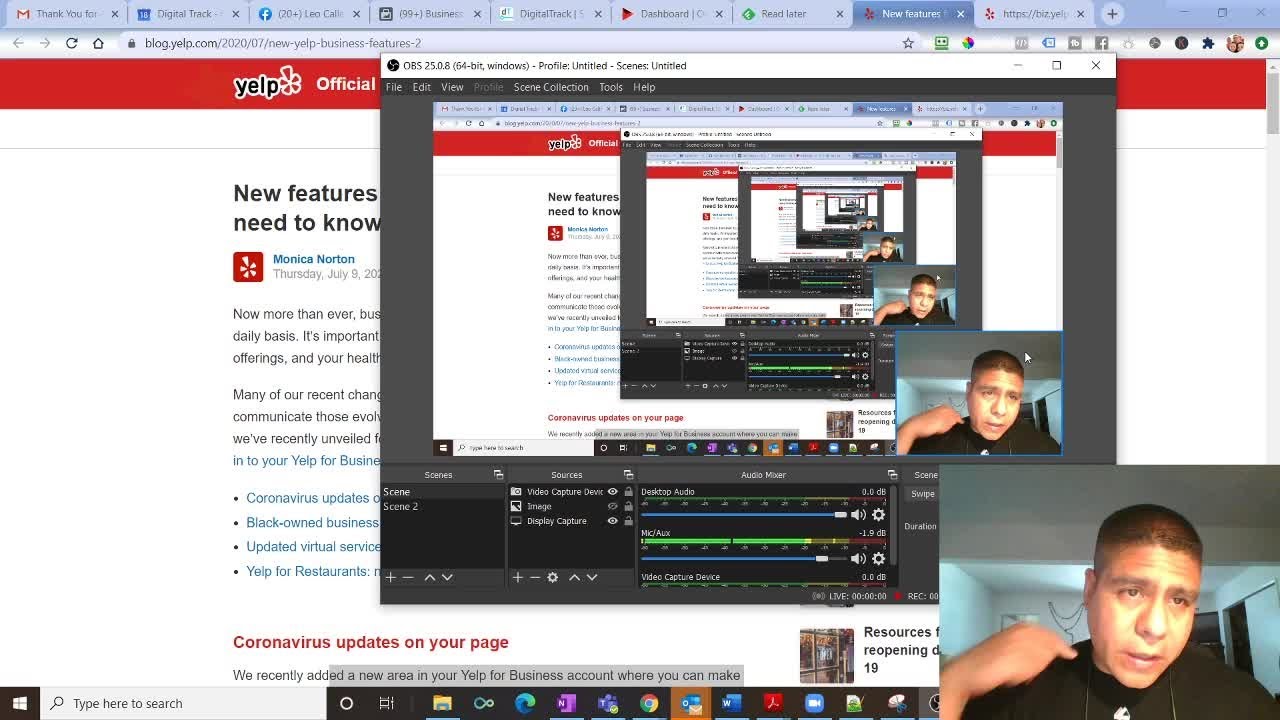Toggle lock on Display Capture source
This screenshot has width=1280, height=720.
[x=628, y=521]
